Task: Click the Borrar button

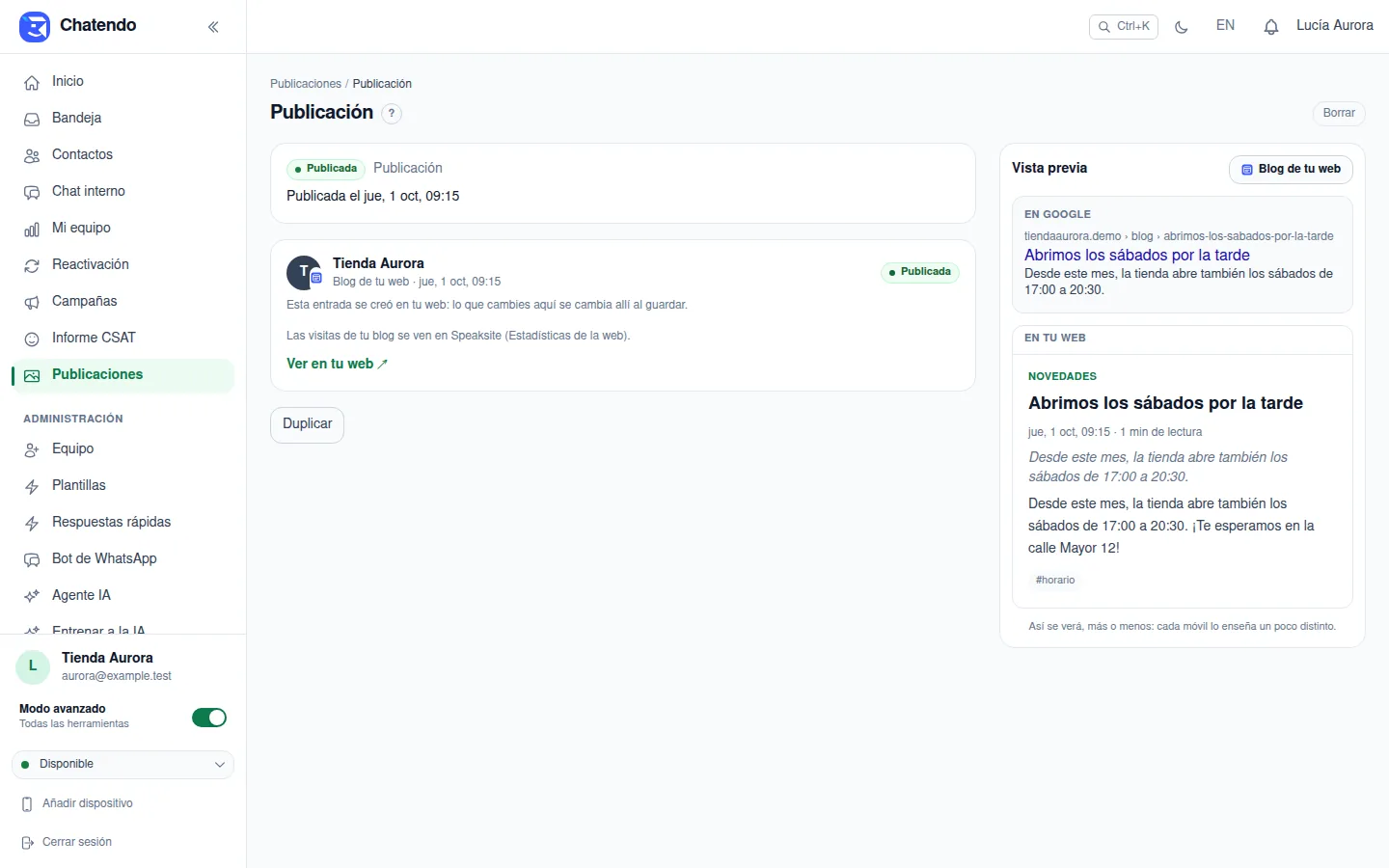Action: click(1339, 113)
